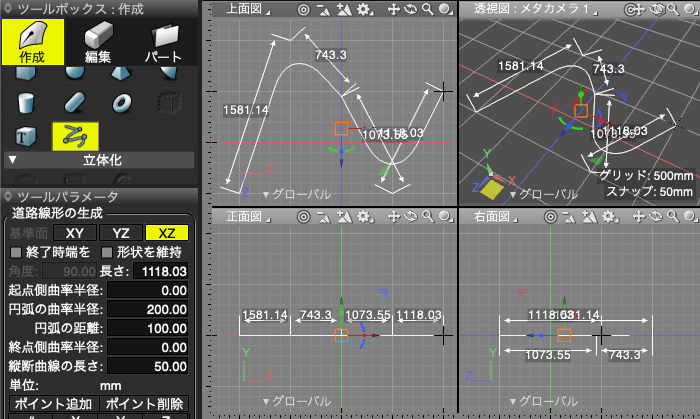Select the 3D text tool

pos(27,136)
